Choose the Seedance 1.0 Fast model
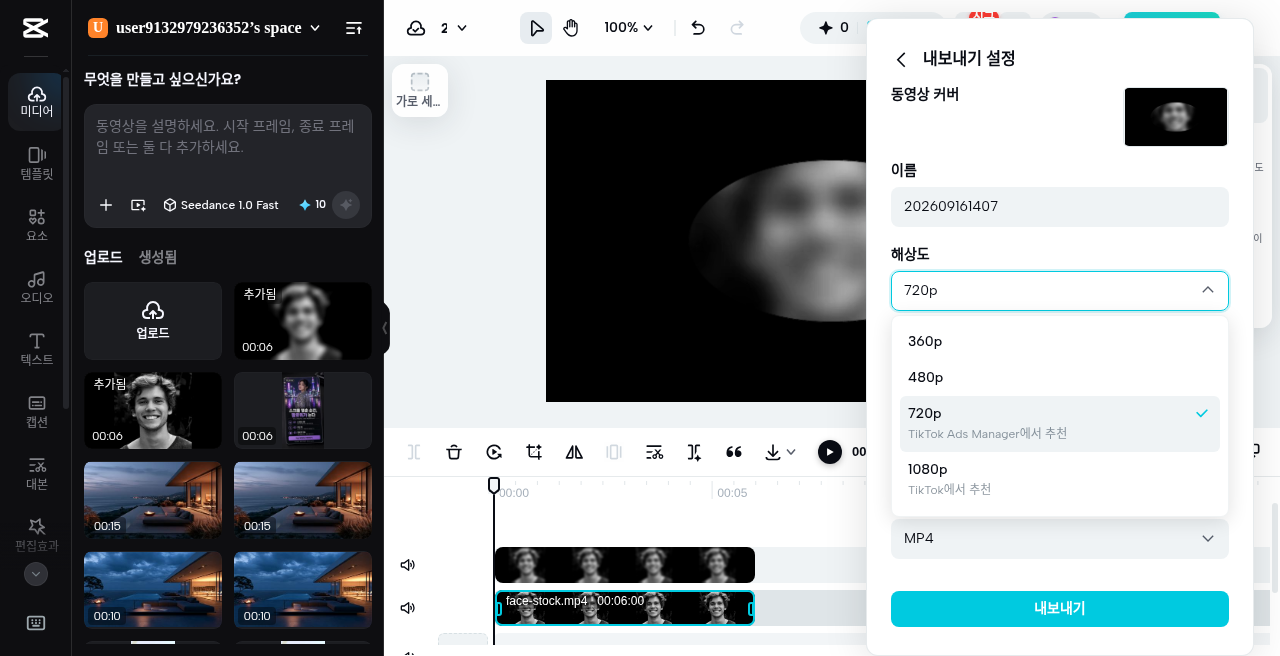 221,205
